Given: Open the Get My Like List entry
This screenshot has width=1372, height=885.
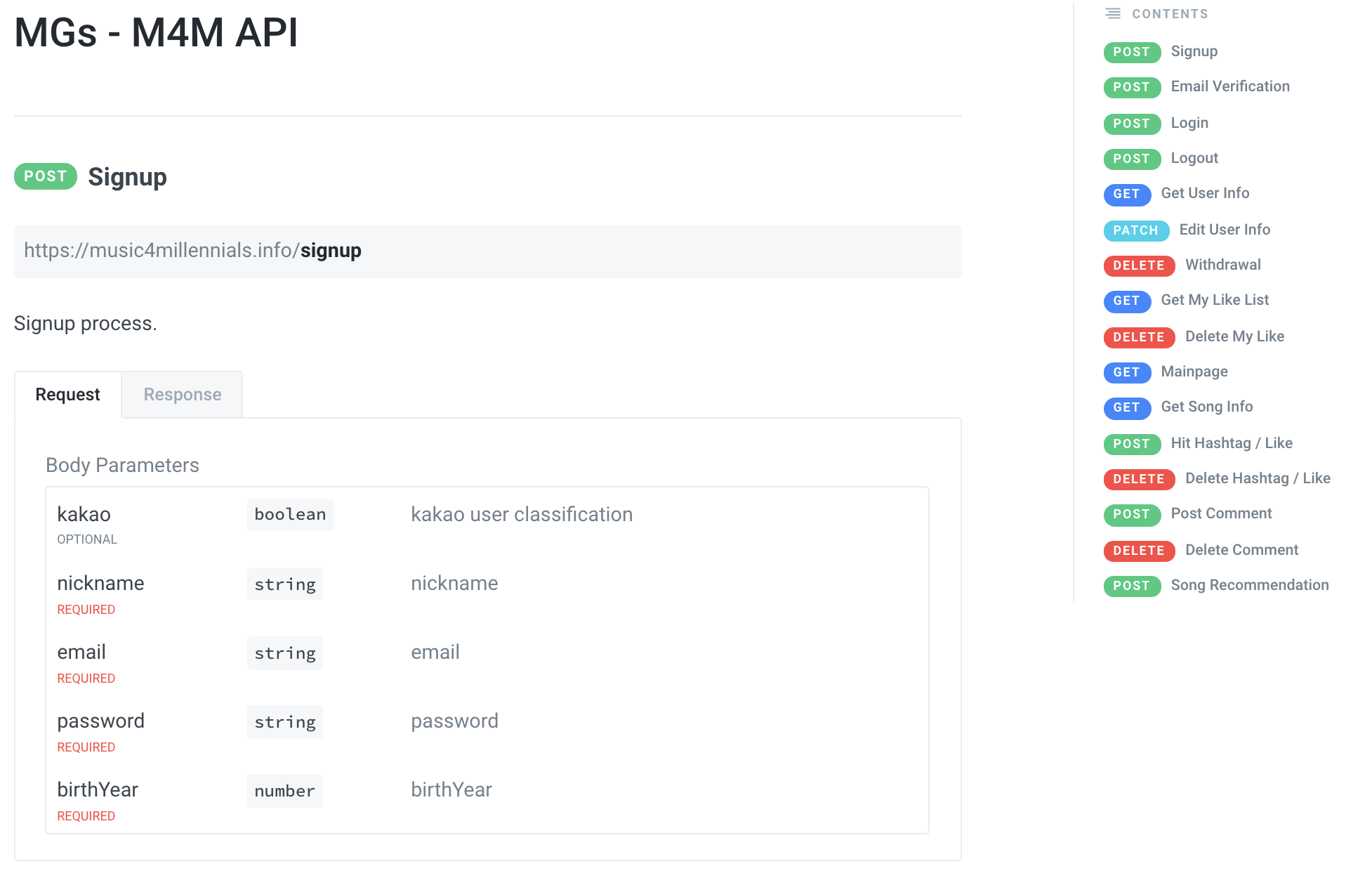Looking at the screenshot, I should coord(1215,300).
